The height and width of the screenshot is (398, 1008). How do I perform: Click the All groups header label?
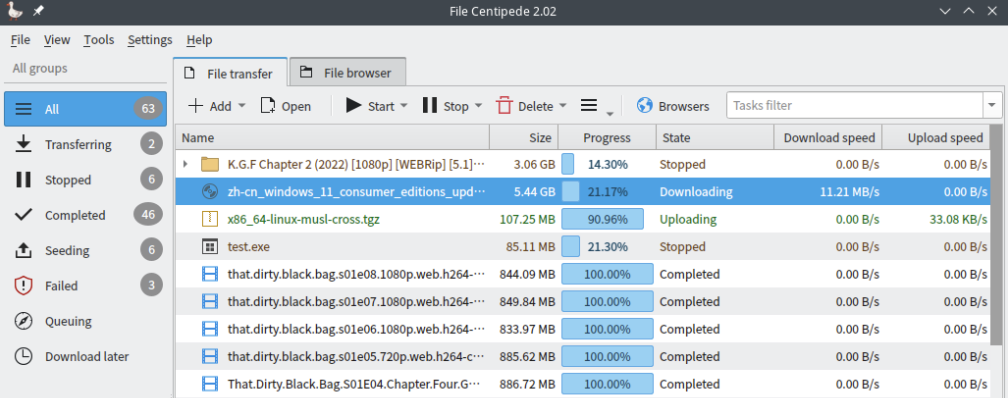tap(40, 68)
